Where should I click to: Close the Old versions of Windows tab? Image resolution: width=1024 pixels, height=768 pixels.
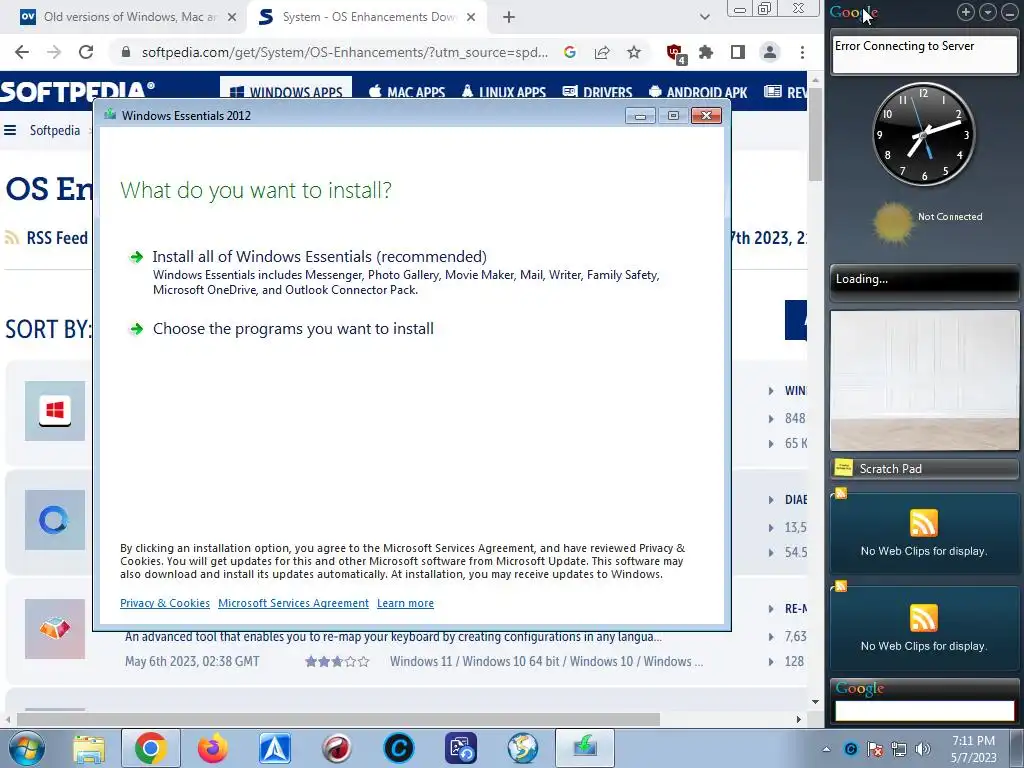click(232, 18)
